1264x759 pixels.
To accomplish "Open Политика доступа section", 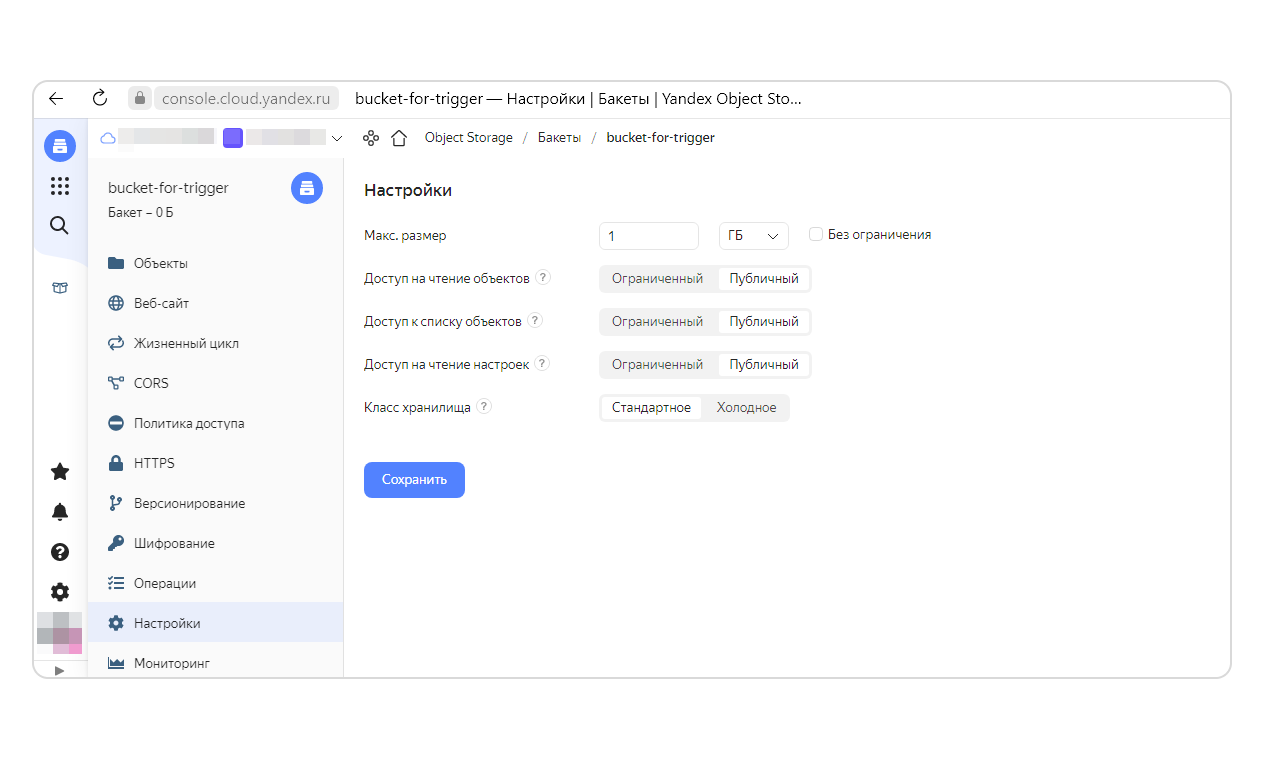I will [215, 423].
